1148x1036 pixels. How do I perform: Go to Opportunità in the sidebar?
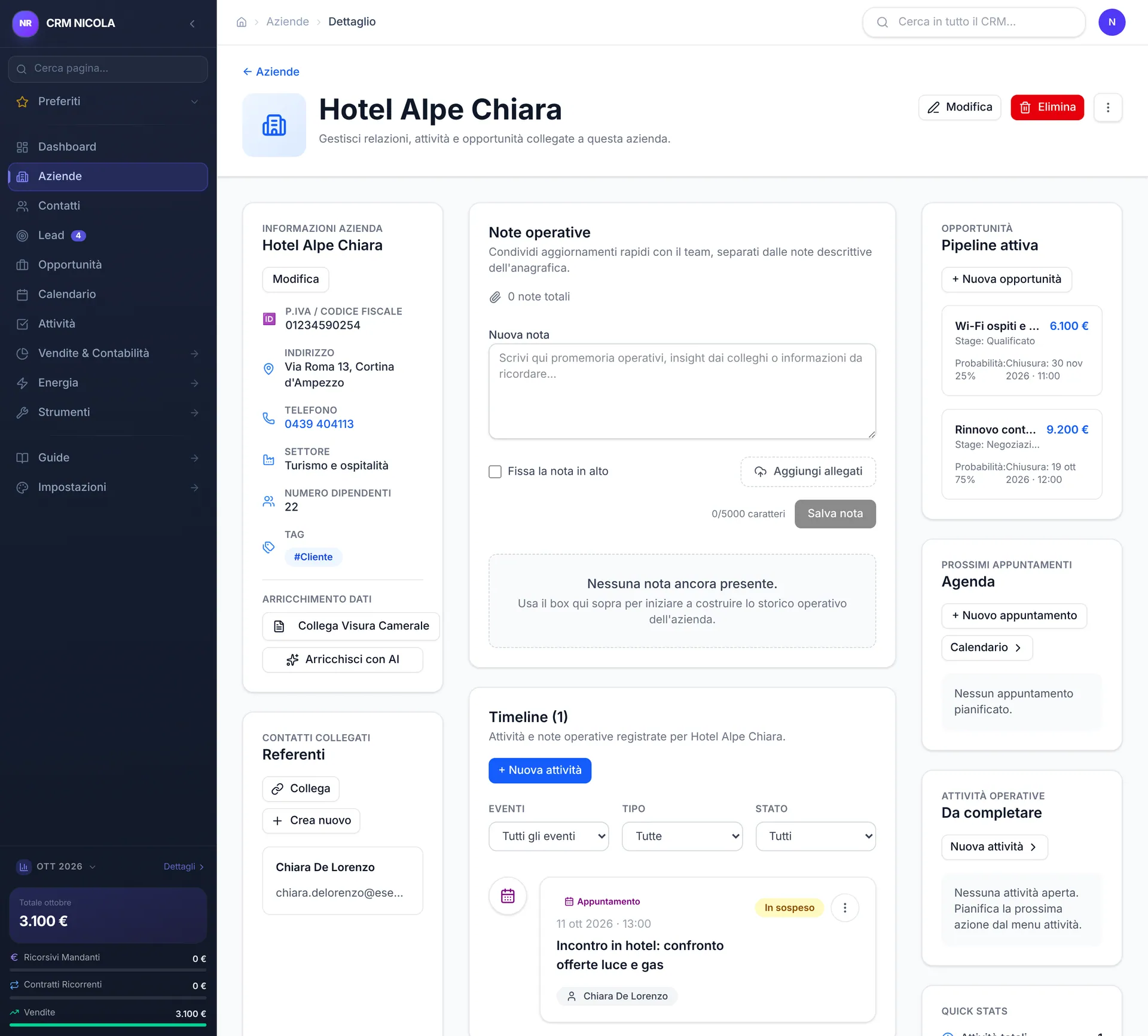108,265
